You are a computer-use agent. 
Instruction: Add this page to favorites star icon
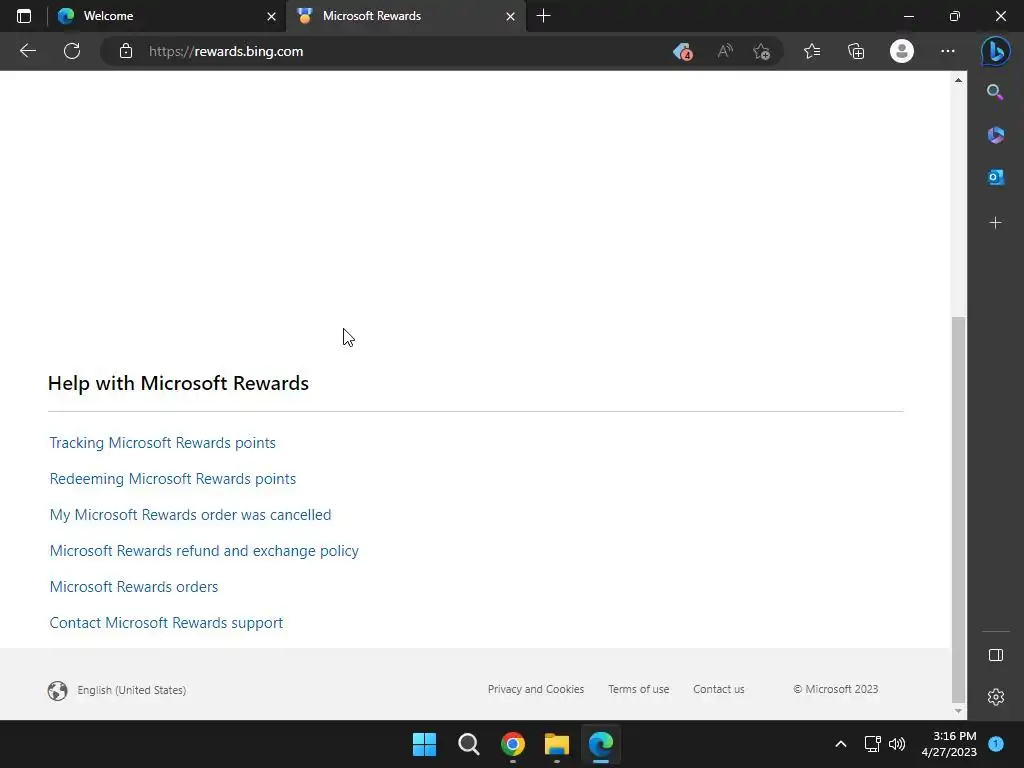(x=761, y=51)
